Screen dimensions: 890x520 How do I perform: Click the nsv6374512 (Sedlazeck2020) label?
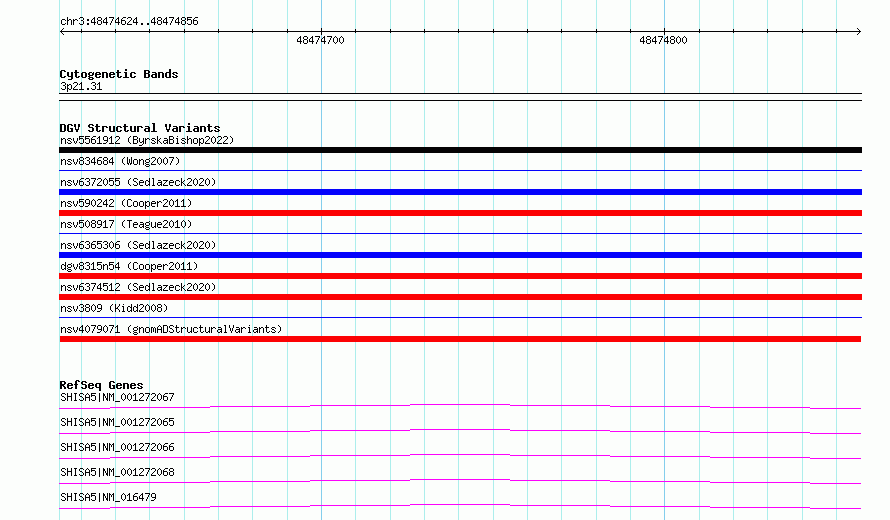tap(138, 287)
